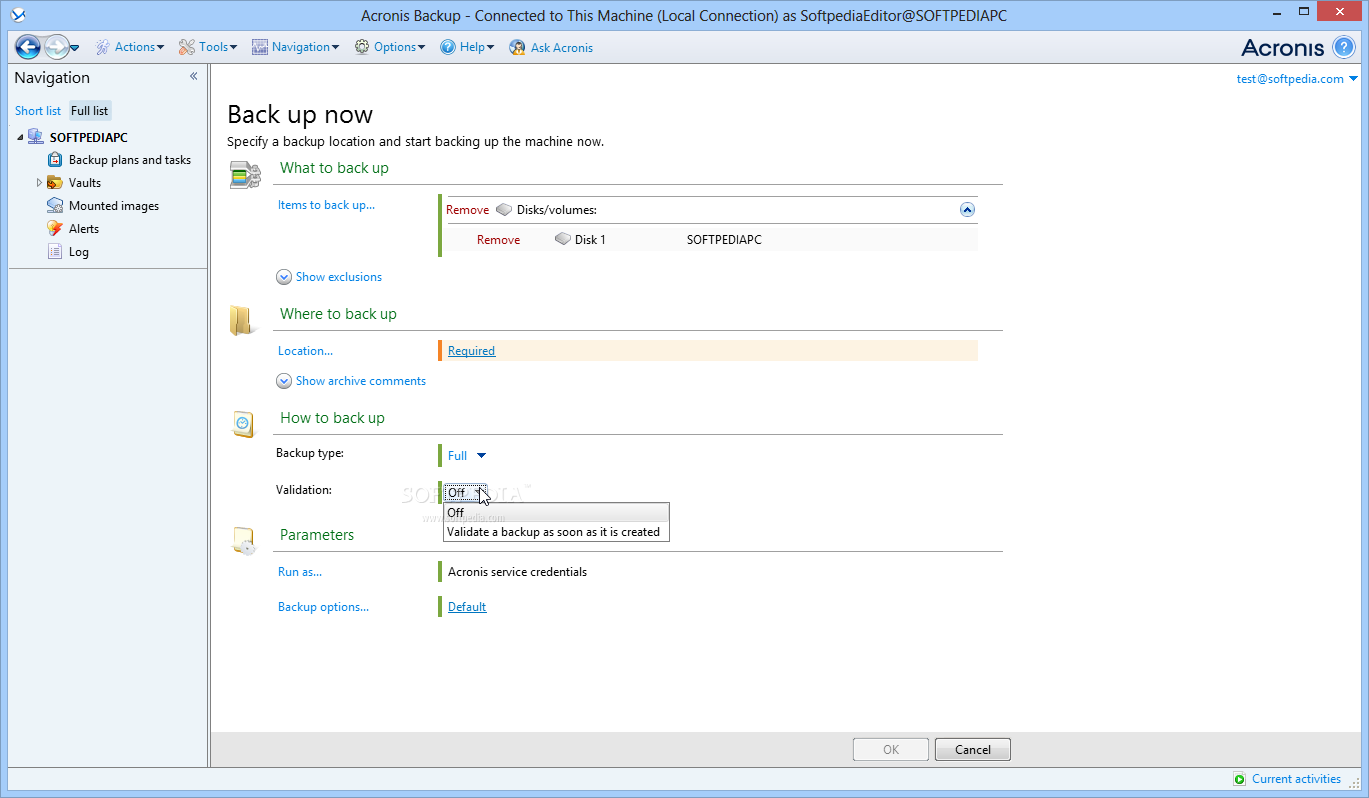
Task: Open the Navigation menu in toolbar
Action: 295,47
